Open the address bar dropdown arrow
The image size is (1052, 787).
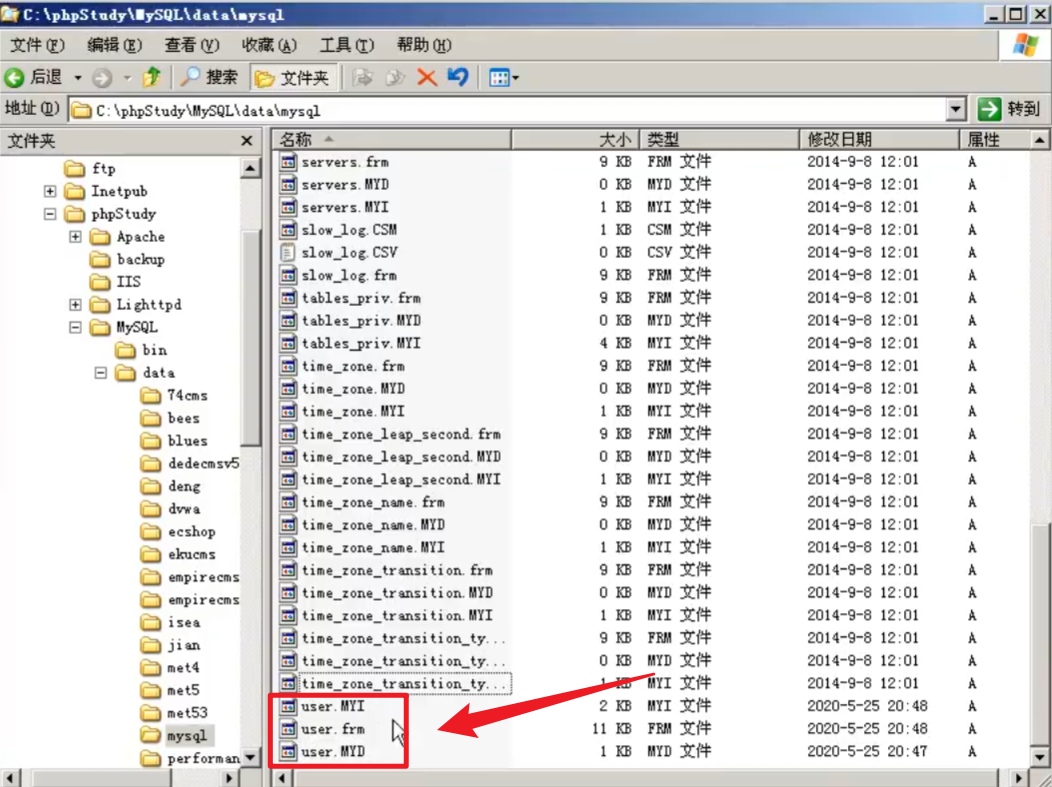point(956,110)
